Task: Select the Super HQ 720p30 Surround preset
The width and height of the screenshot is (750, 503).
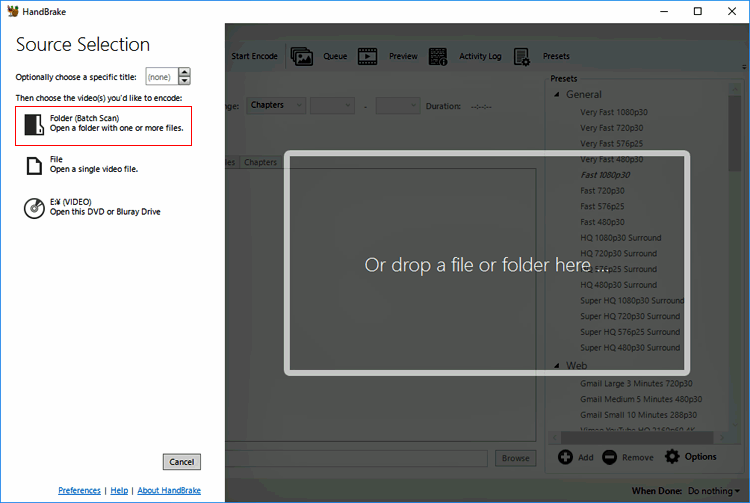Action: pyautogui.click(x=630, y=316)
